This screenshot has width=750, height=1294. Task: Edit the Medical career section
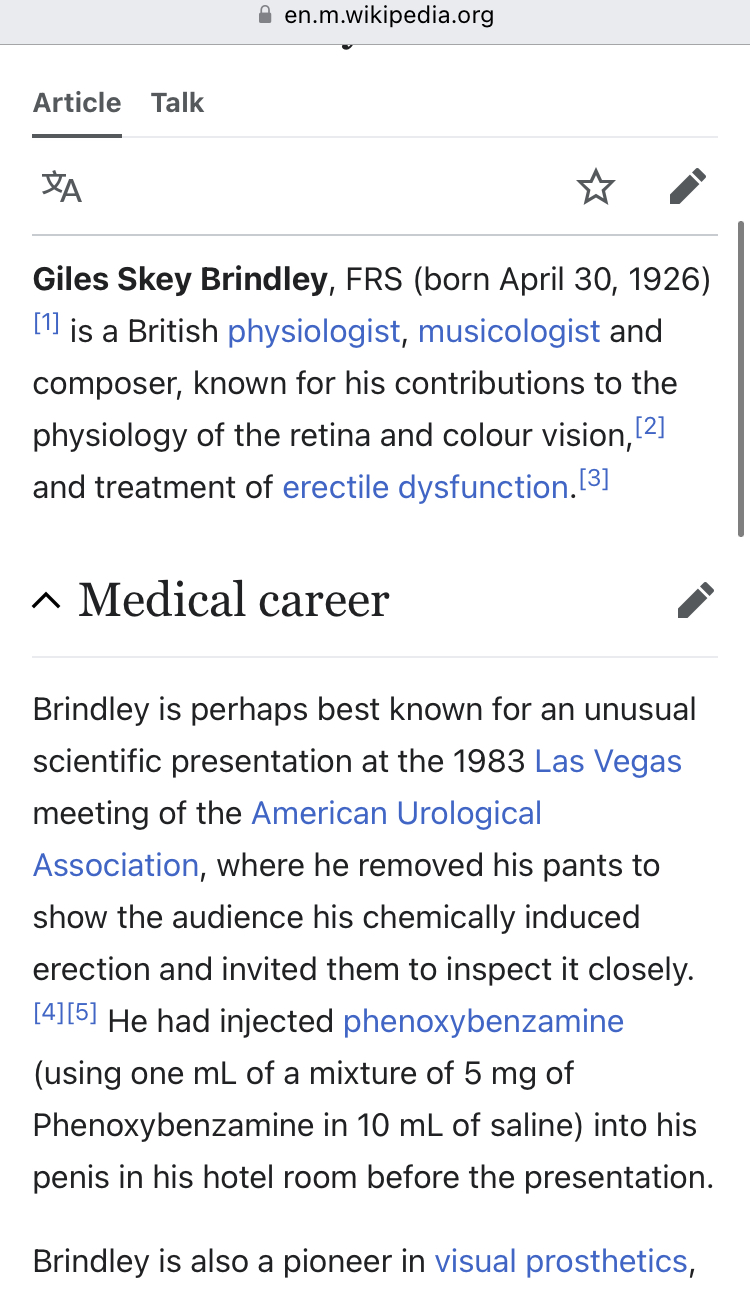pos(695,600)
